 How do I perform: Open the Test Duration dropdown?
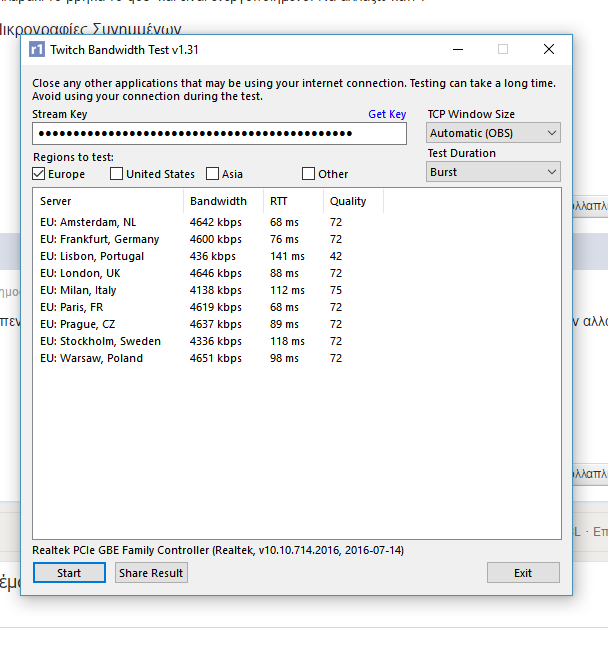click(x=493, y=172)
